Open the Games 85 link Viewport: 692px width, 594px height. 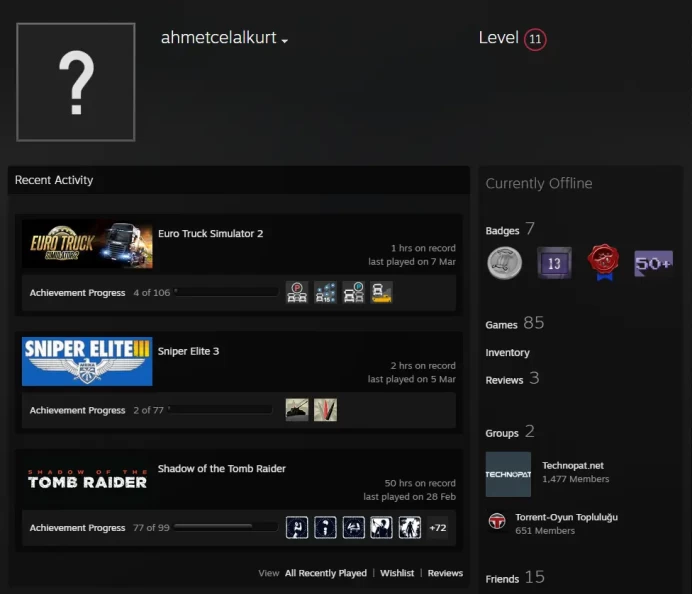click(x=515, y=323)
